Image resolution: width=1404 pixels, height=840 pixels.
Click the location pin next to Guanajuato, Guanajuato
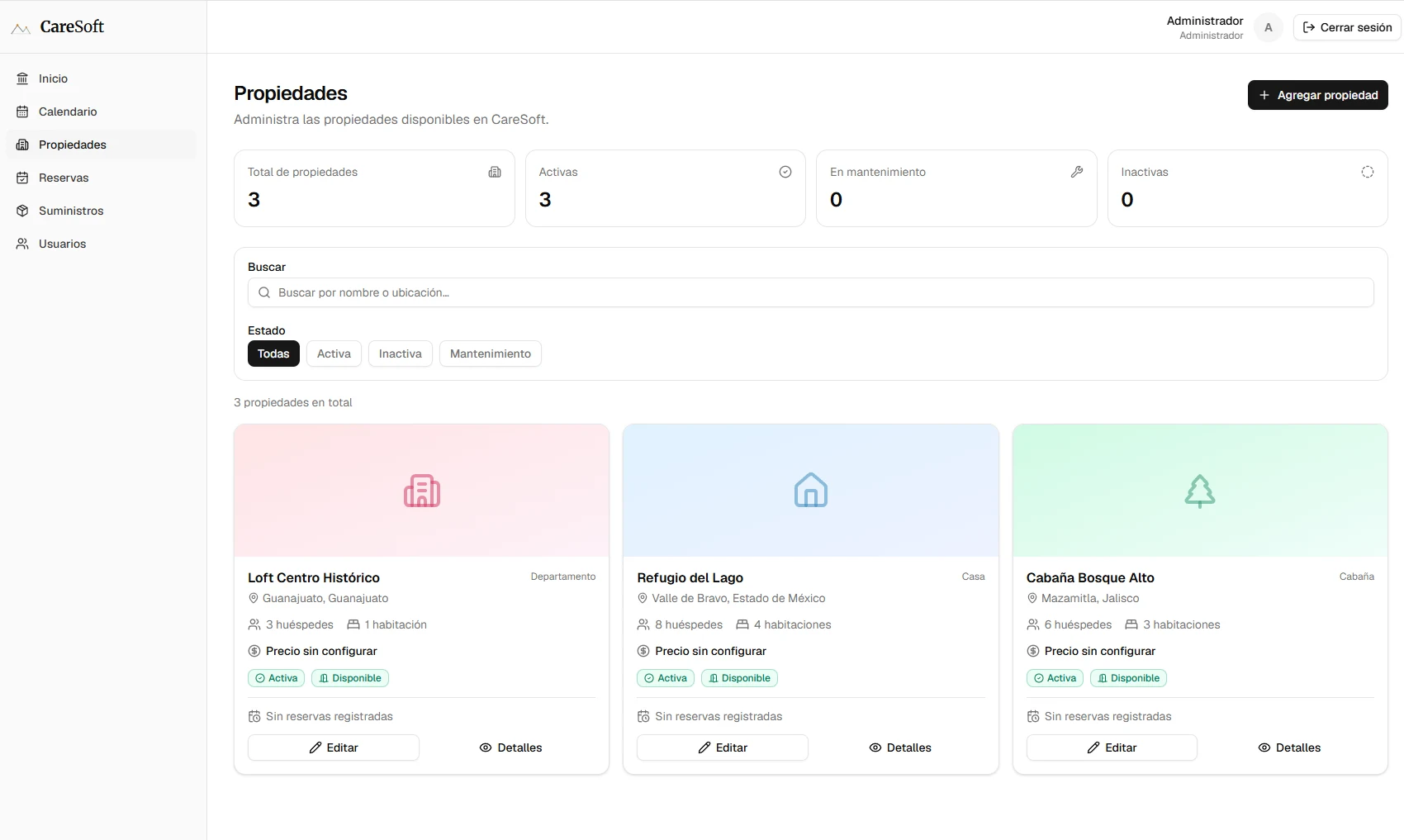pos(254,598)
